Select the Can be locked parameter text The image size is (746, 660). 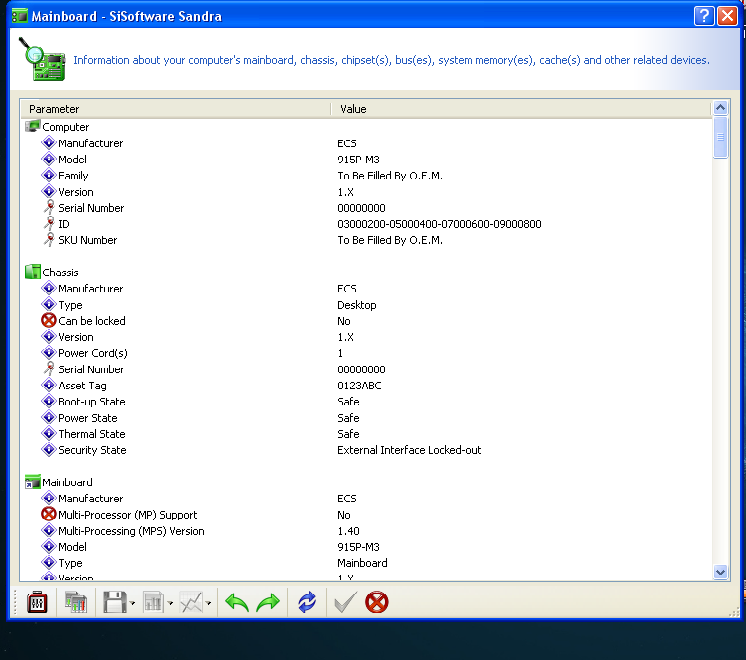pyautogui.click(x=92, y=321)
